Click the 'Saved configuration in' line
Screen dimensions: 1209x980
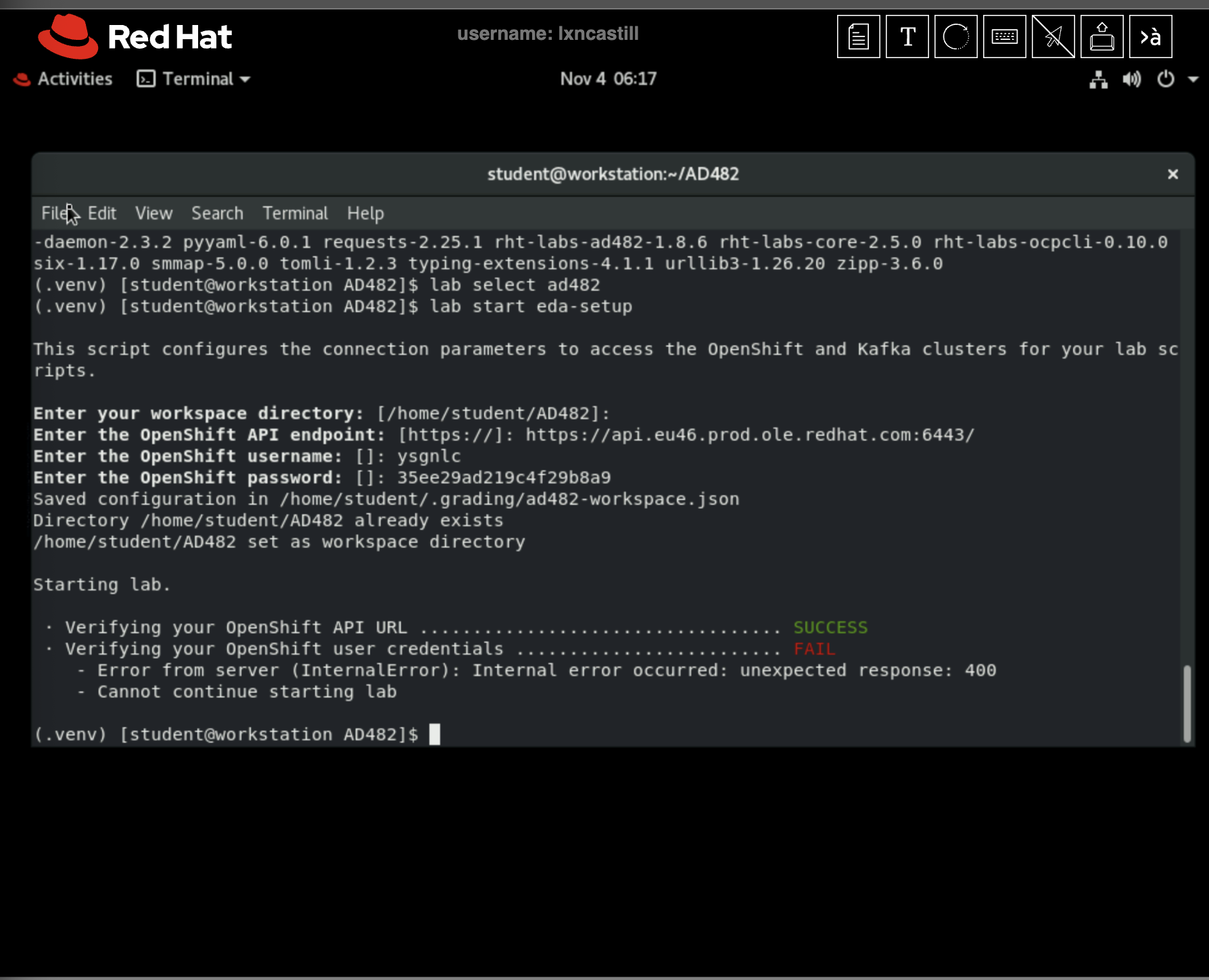click(386, 499)
